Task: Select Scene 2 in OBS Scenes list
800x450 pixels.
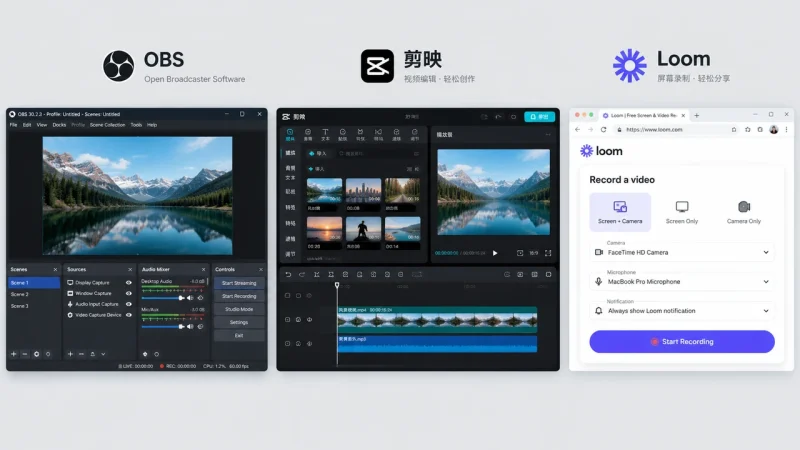Action: coord(34,294)
